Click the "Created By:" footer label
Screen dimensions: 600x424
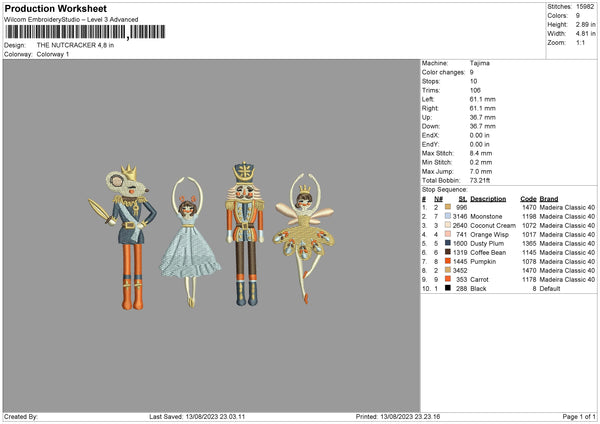(x=21, y=417)
